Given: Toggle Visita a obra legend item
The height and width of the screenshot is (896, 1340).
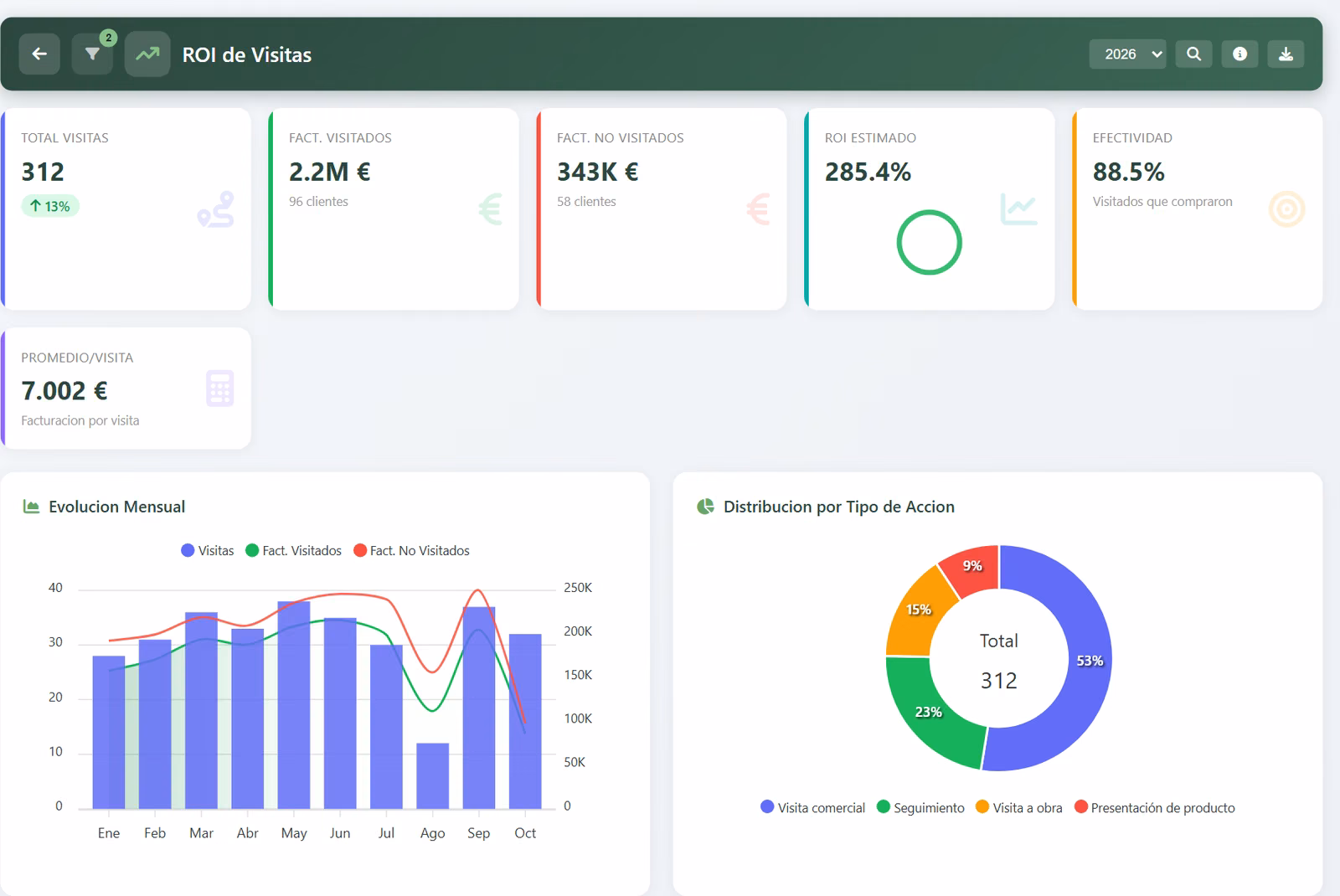Looking at the screenshot, I should point(1019,808).
